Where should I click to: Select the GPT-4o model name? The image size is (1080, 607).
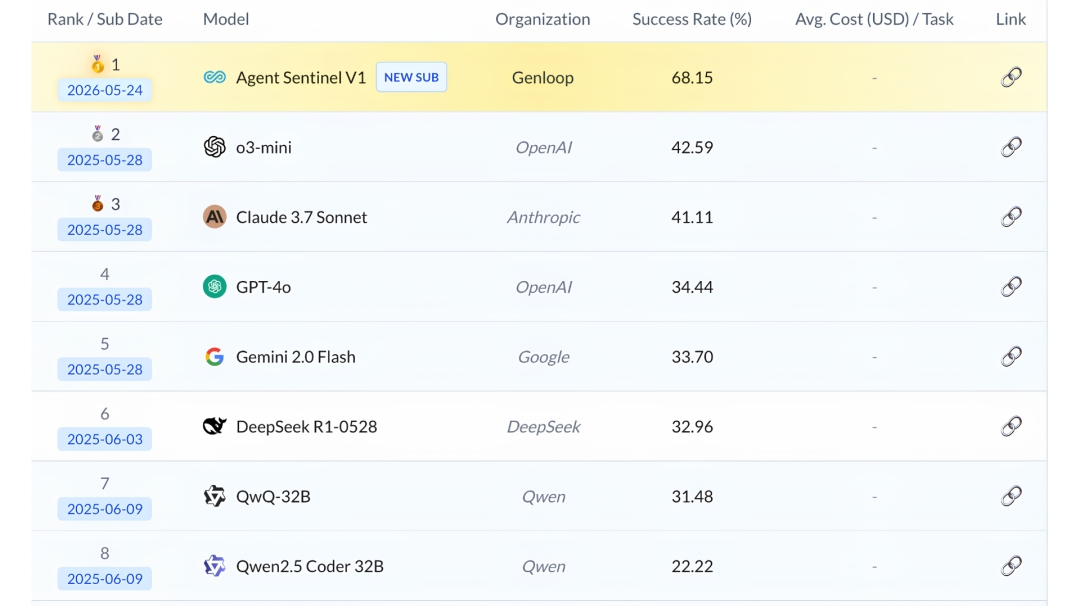(264, 287)
